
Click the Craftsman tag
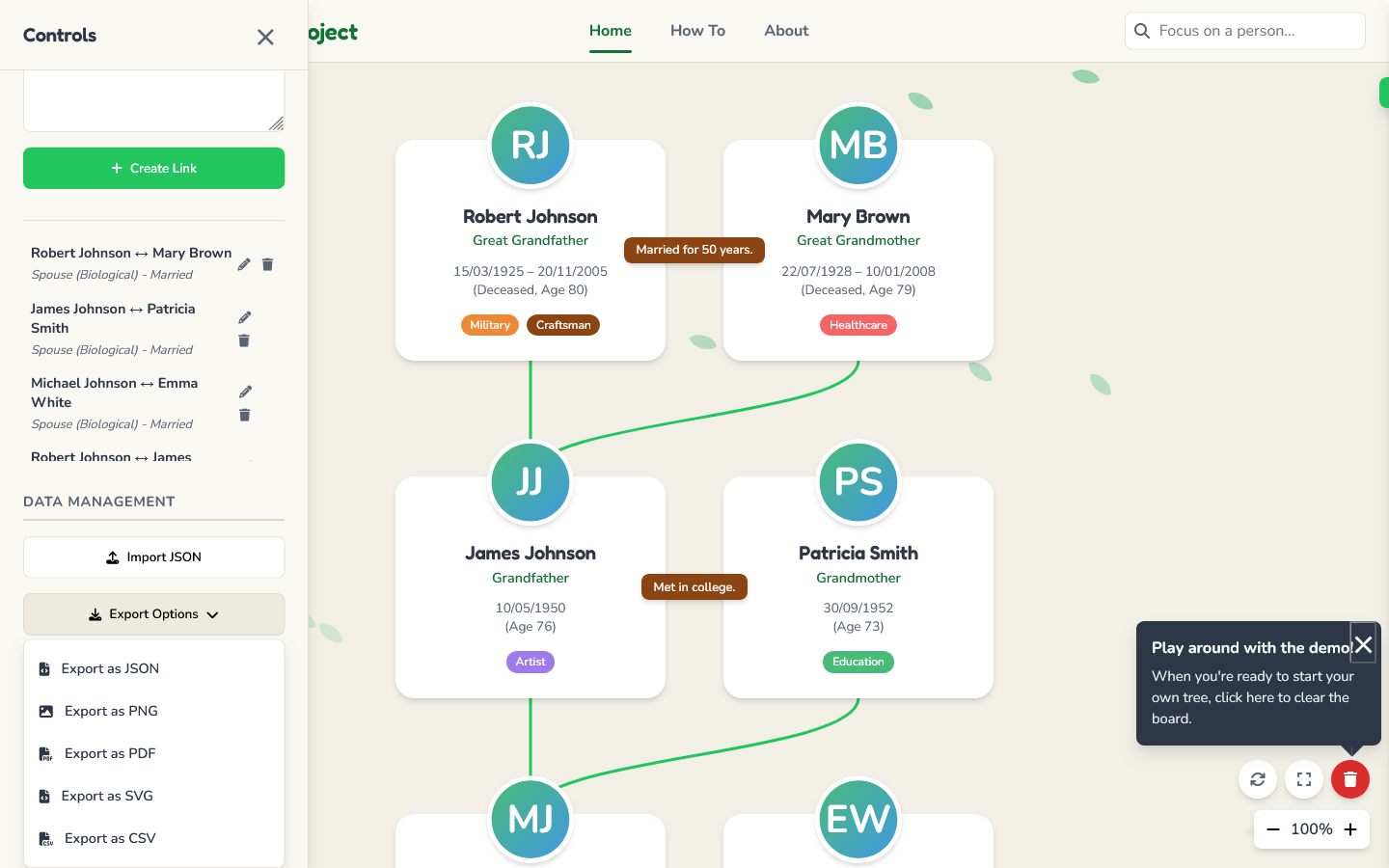tap(563, 325)
